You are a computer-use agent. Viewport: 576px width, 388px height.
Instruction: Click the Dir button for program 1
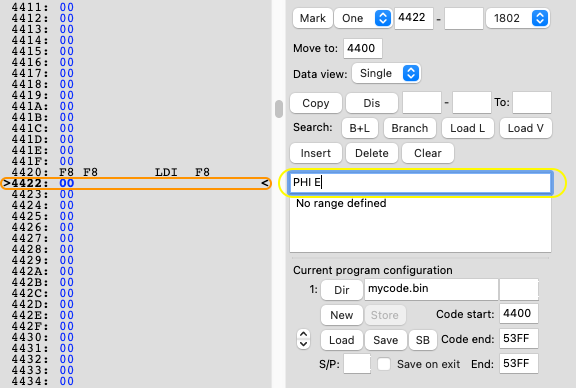coord(342,290)
